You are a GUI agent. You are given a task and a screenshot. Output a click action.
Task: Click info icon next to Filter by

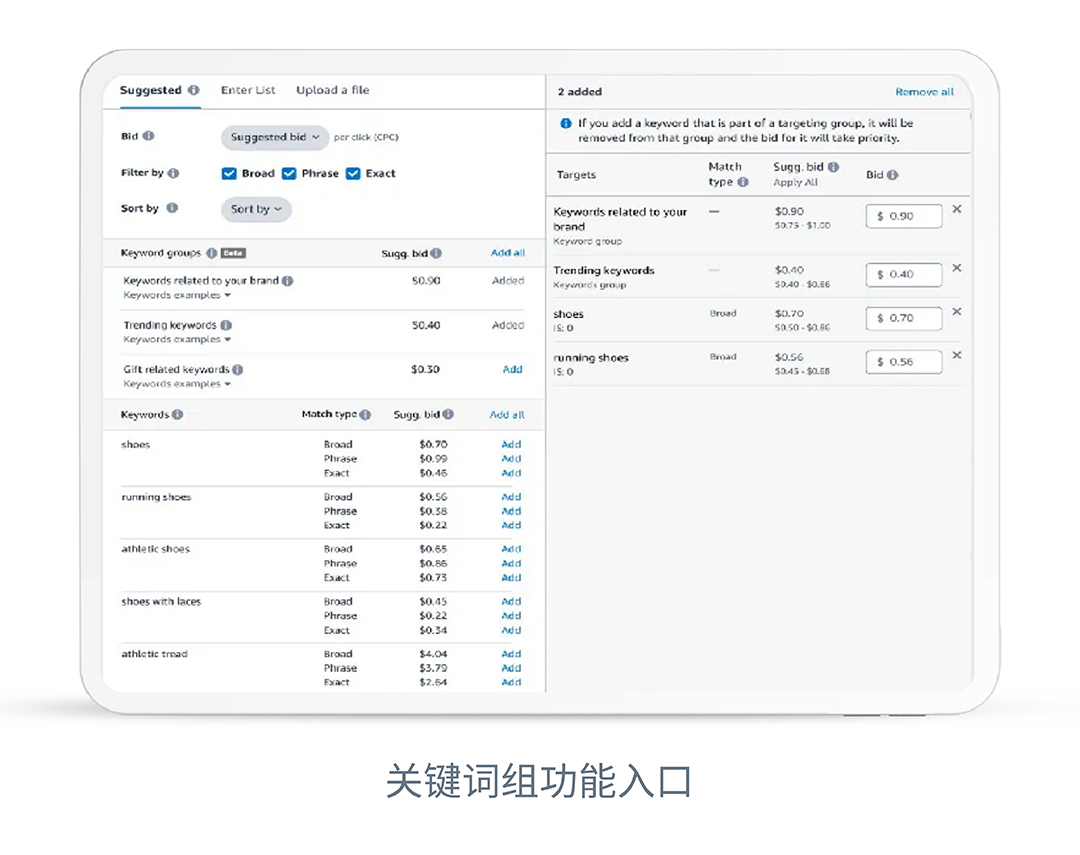[x=174, y=173]
